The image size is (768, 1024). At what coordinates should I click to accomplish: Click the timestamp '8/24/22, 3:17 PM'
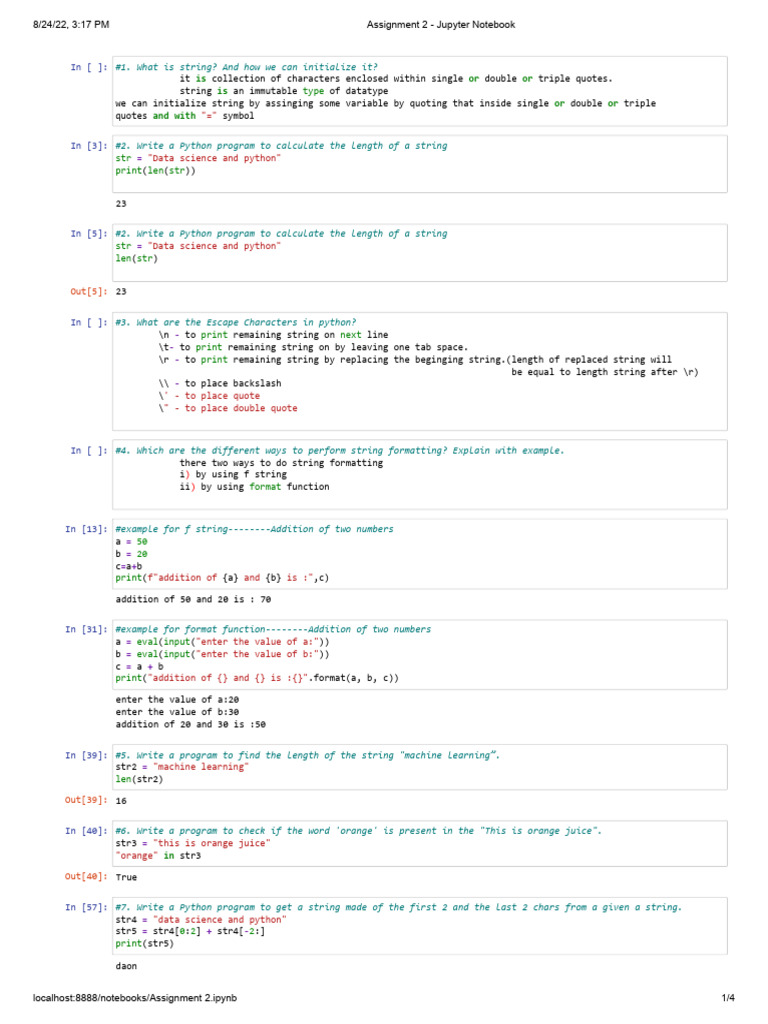(x=71, y=25)
